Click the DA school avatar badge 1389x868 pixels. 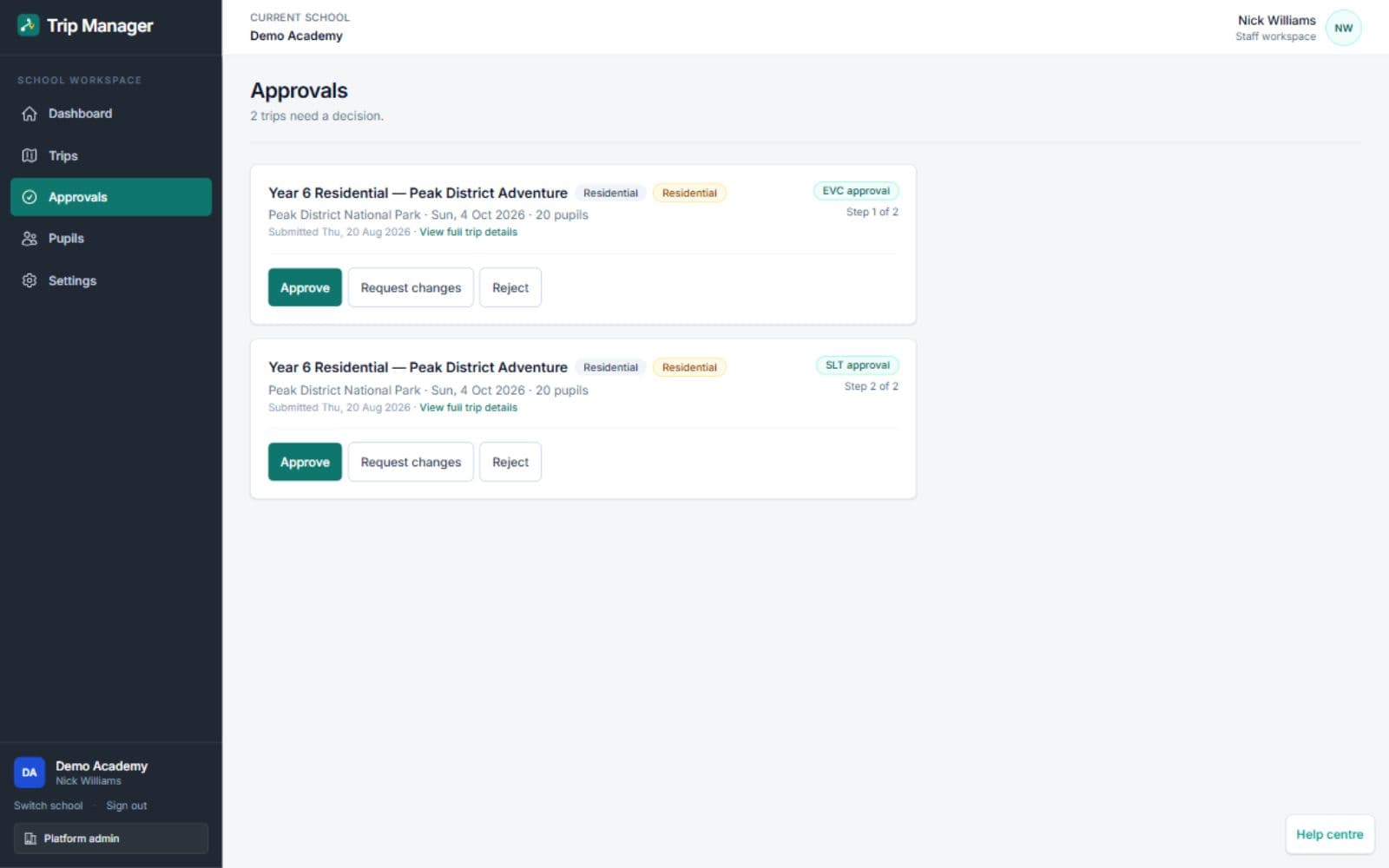pyautogui.click(x=30, y=773)
